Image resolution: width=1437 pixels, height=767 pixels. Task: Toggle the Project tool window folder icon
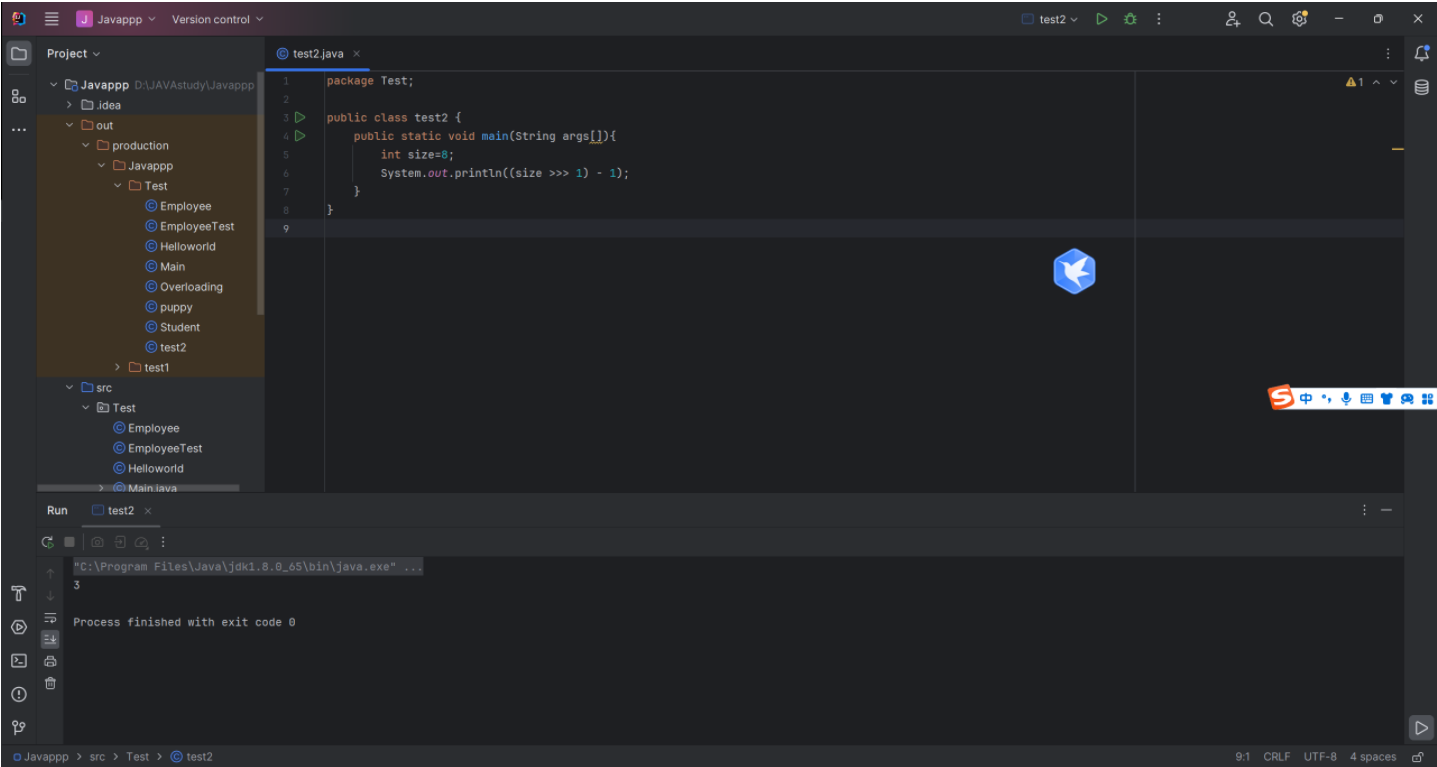(x=18, y=54)
